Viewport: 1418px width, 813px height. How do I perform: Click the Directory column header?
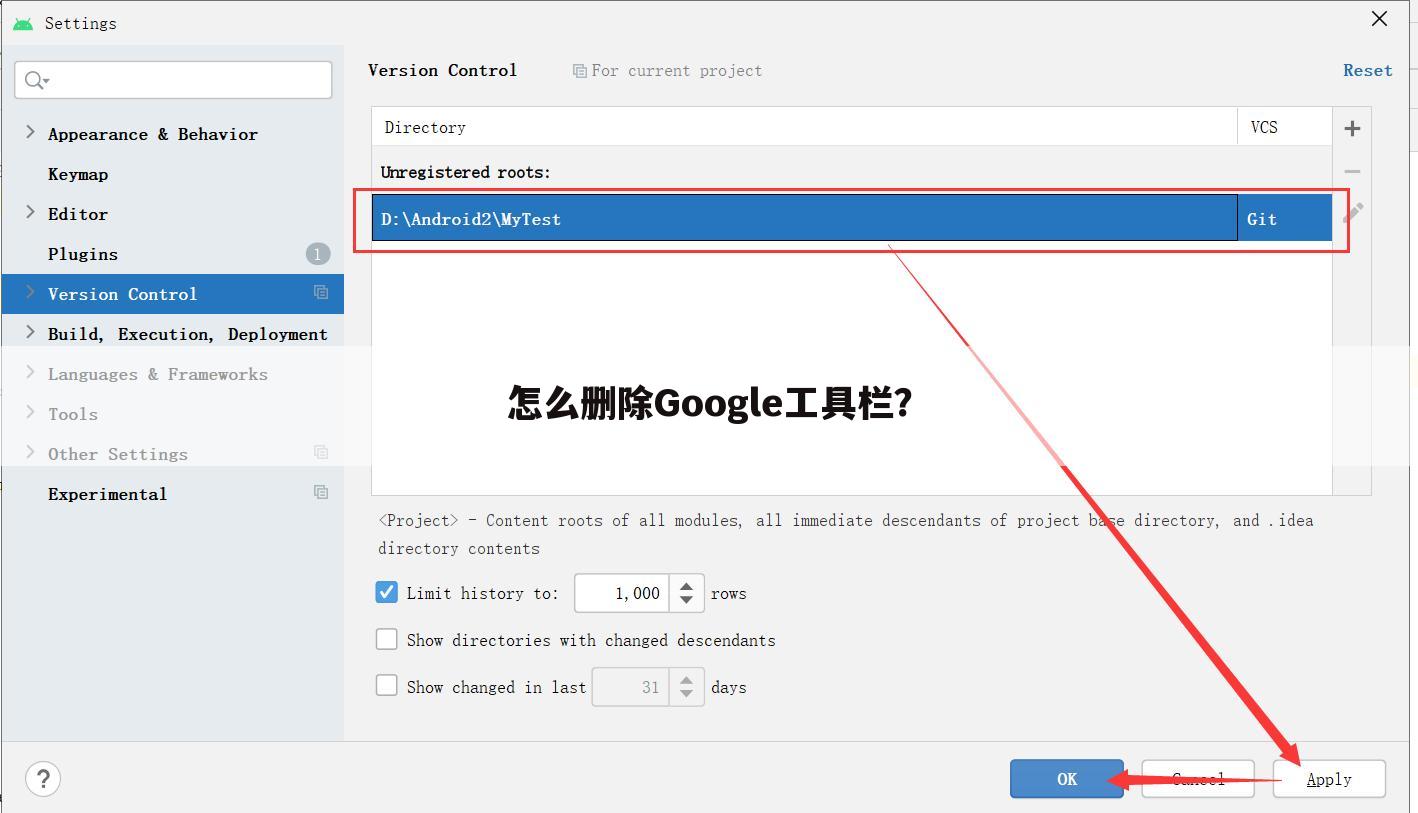[x=805, y=127]
